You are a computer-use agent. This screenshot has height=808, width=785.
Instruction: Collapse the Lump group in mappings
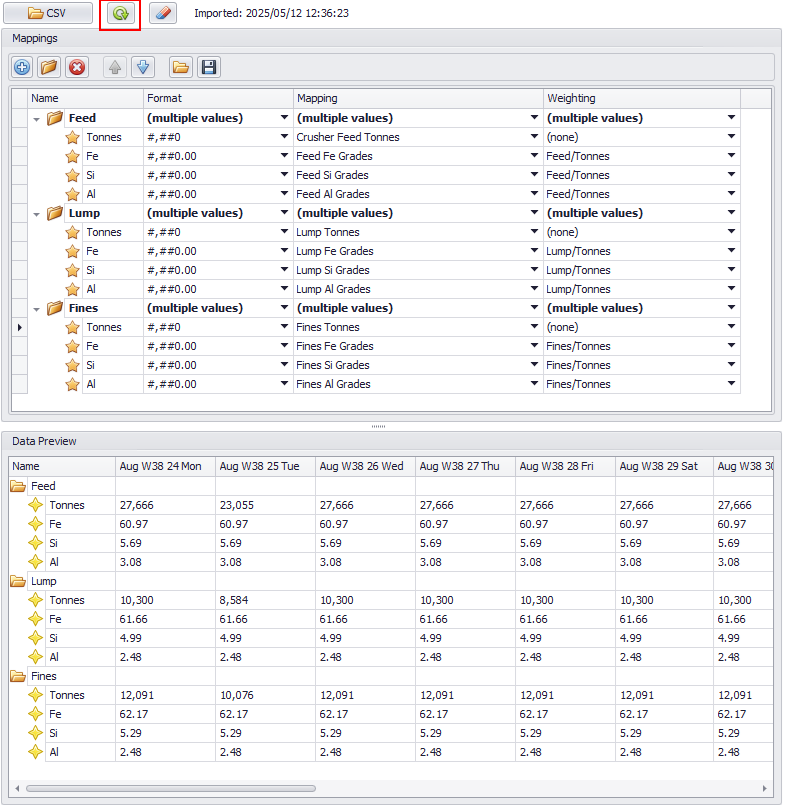pos(37,214)
